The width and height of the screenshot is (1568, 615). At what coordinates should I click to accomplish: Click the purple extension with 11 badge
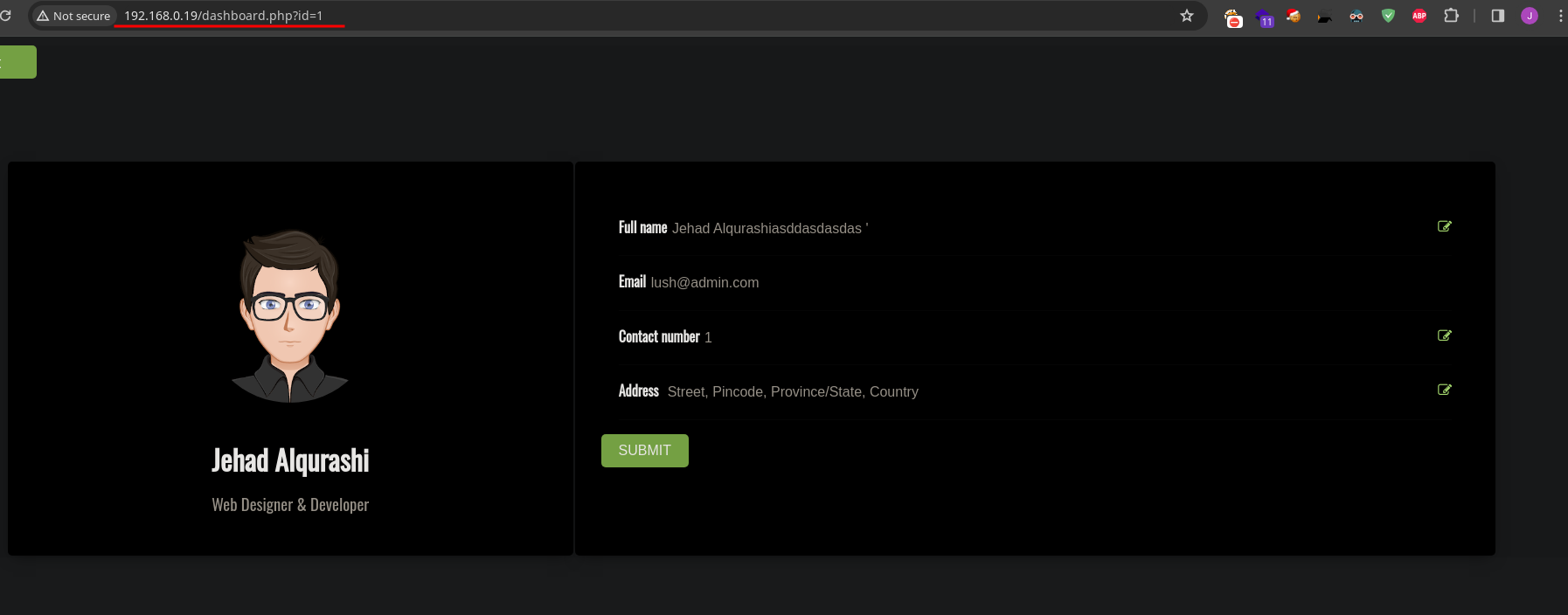pyautogui.click(x=1264, y=17)
